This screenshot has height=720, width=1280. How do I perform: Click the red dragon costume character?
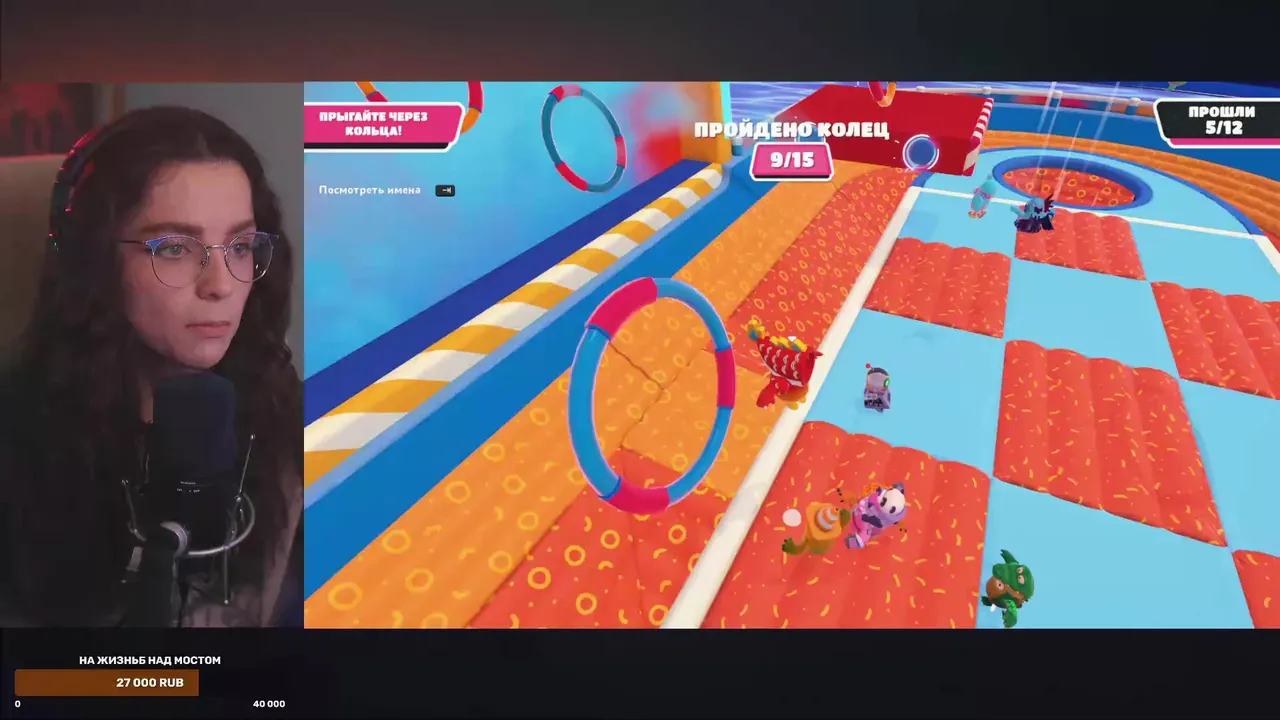[x=783, y=365]
